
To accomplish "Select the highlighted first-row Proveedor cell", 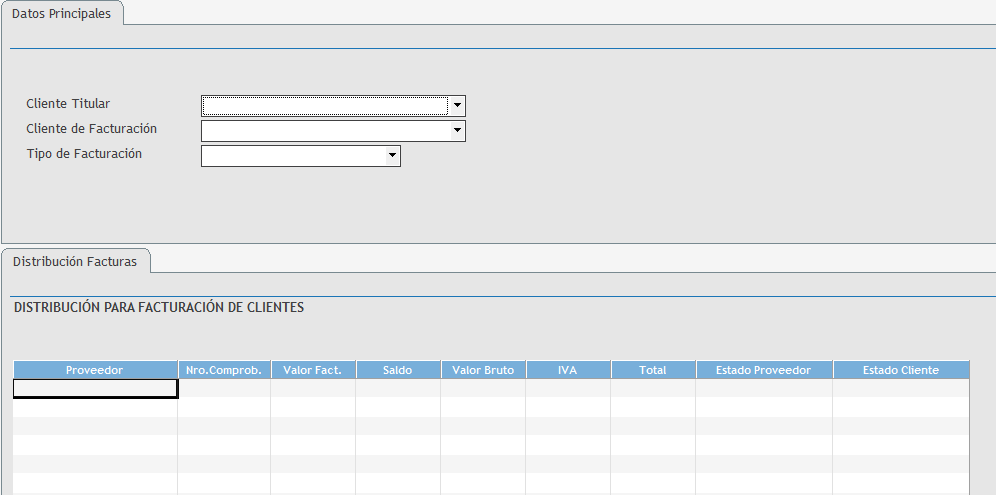I will point(94,388).
